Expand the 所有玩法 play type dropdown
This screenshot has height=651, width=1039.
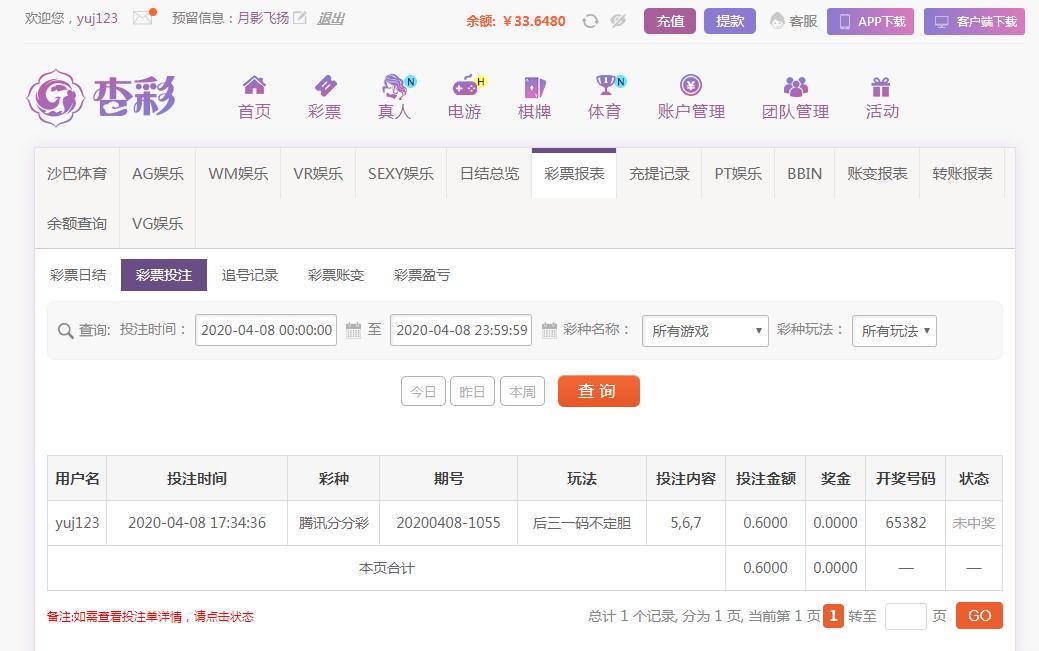coord(894,331)
